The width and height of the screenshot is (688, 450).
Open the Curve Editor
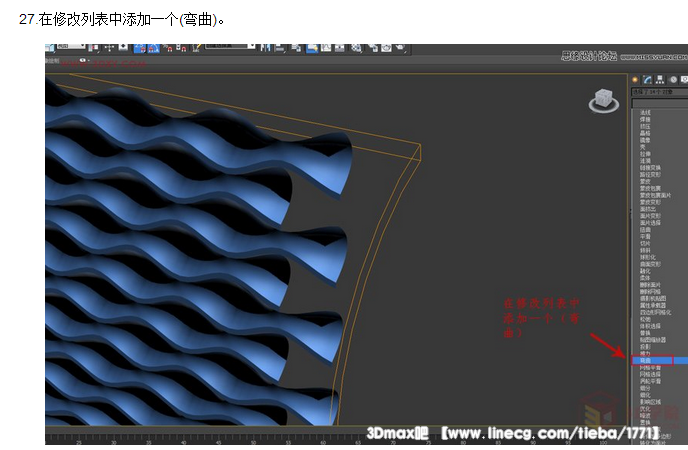pyautogui.click(x=326, y=47)
